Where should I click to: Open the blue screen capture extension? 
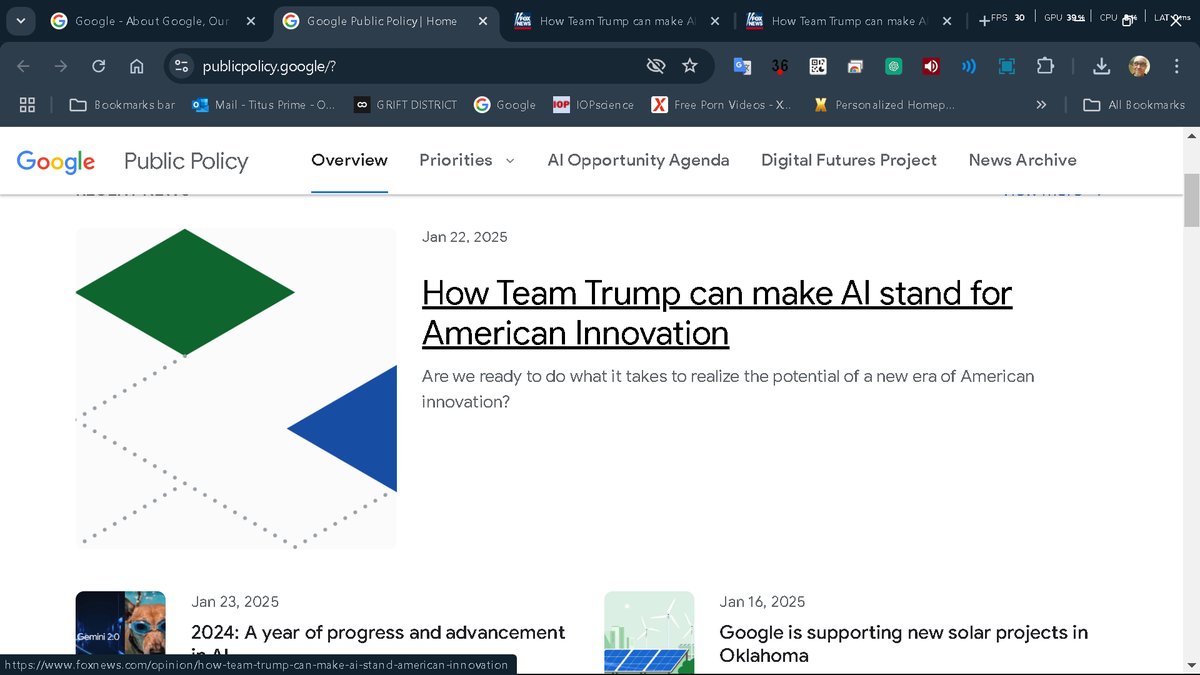click(x=1007, y=66)
